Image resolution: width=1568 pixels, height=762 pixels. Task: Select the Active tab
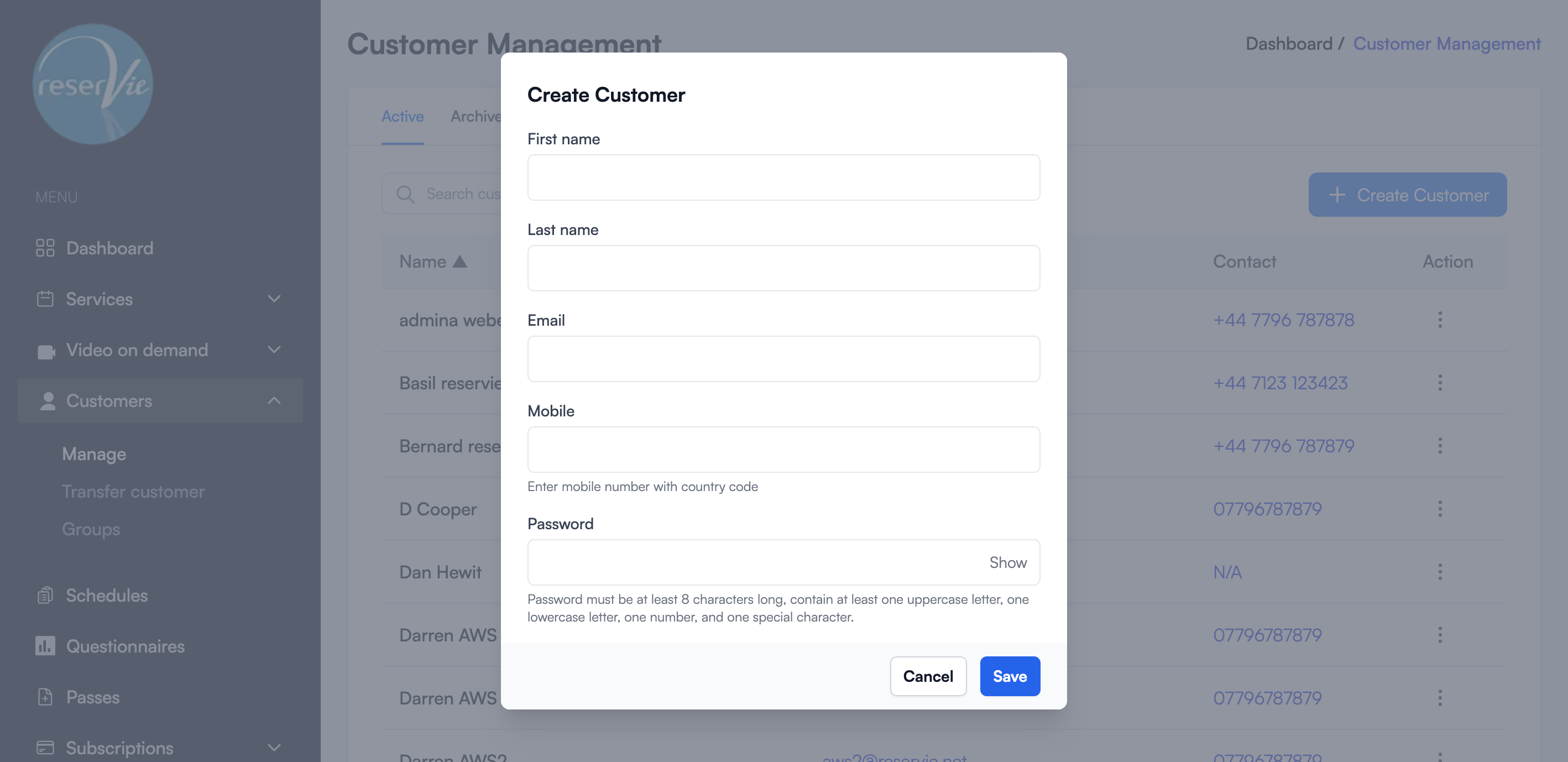click(403, 116)
